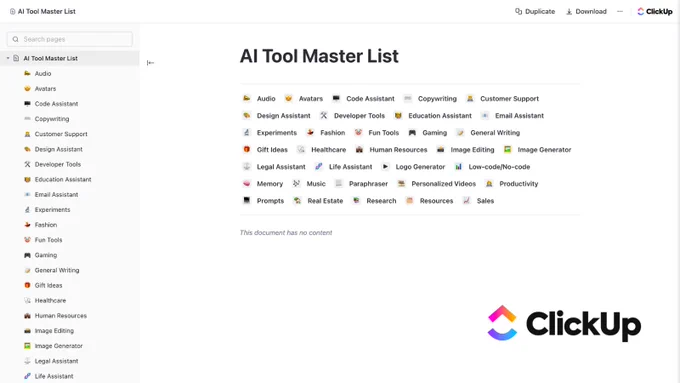Screen dimensions: 680x383
Task: Open Experiments link in page body
Action: pos(277,132)
